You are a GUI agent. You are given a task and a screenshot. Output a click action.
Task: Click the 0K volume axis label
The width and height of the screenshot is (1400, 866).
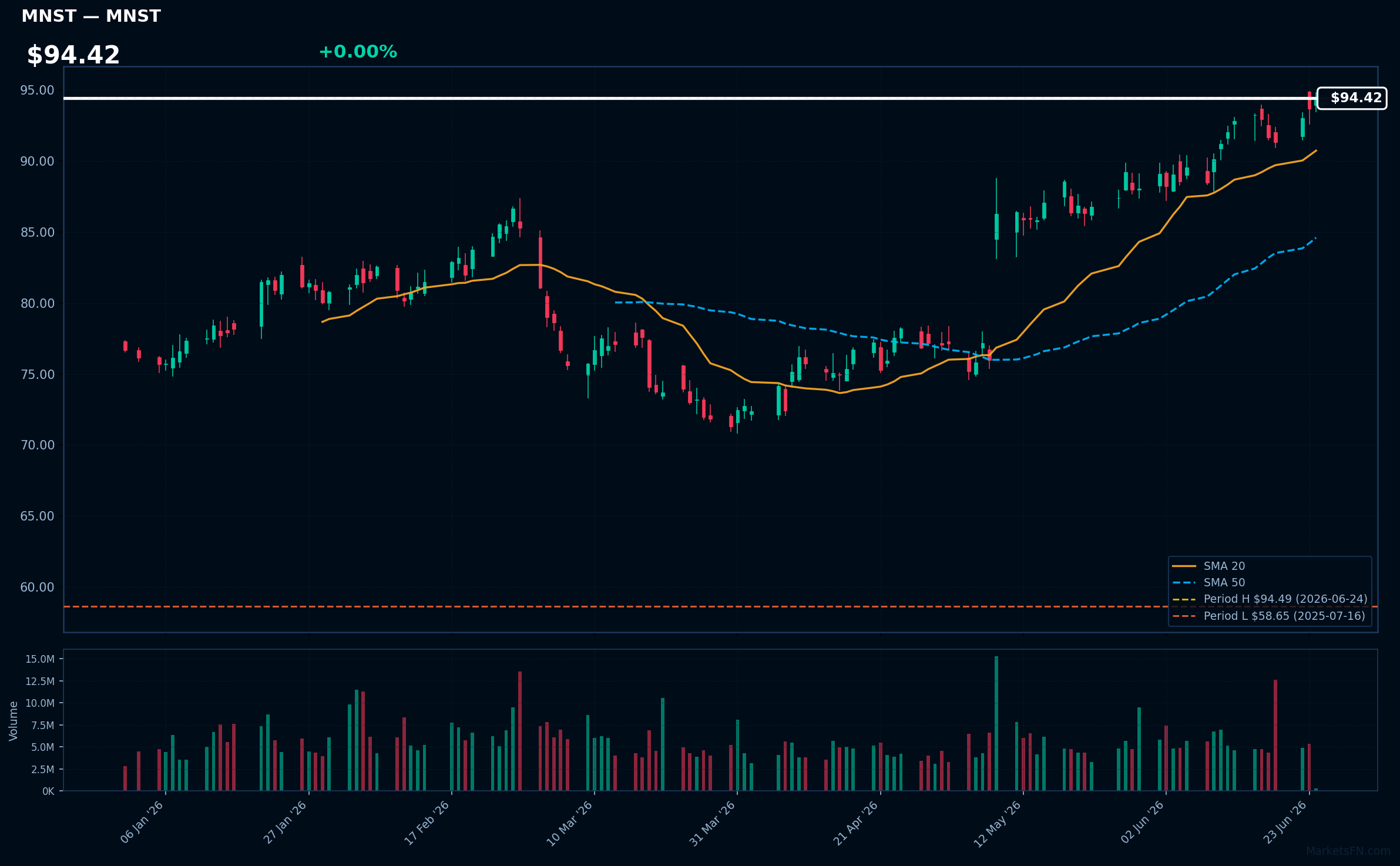[48, 791]
